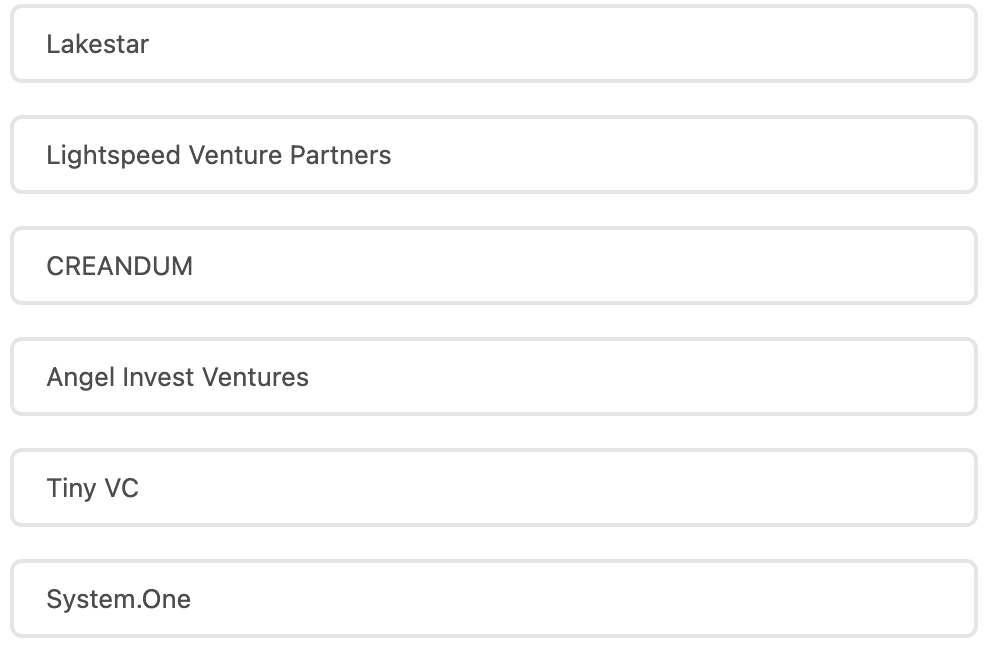Image resolution: width=986 pixels, height=650 pixels.
Task: Pick the CREANDUM entry
Action: (x=493, y=266)
